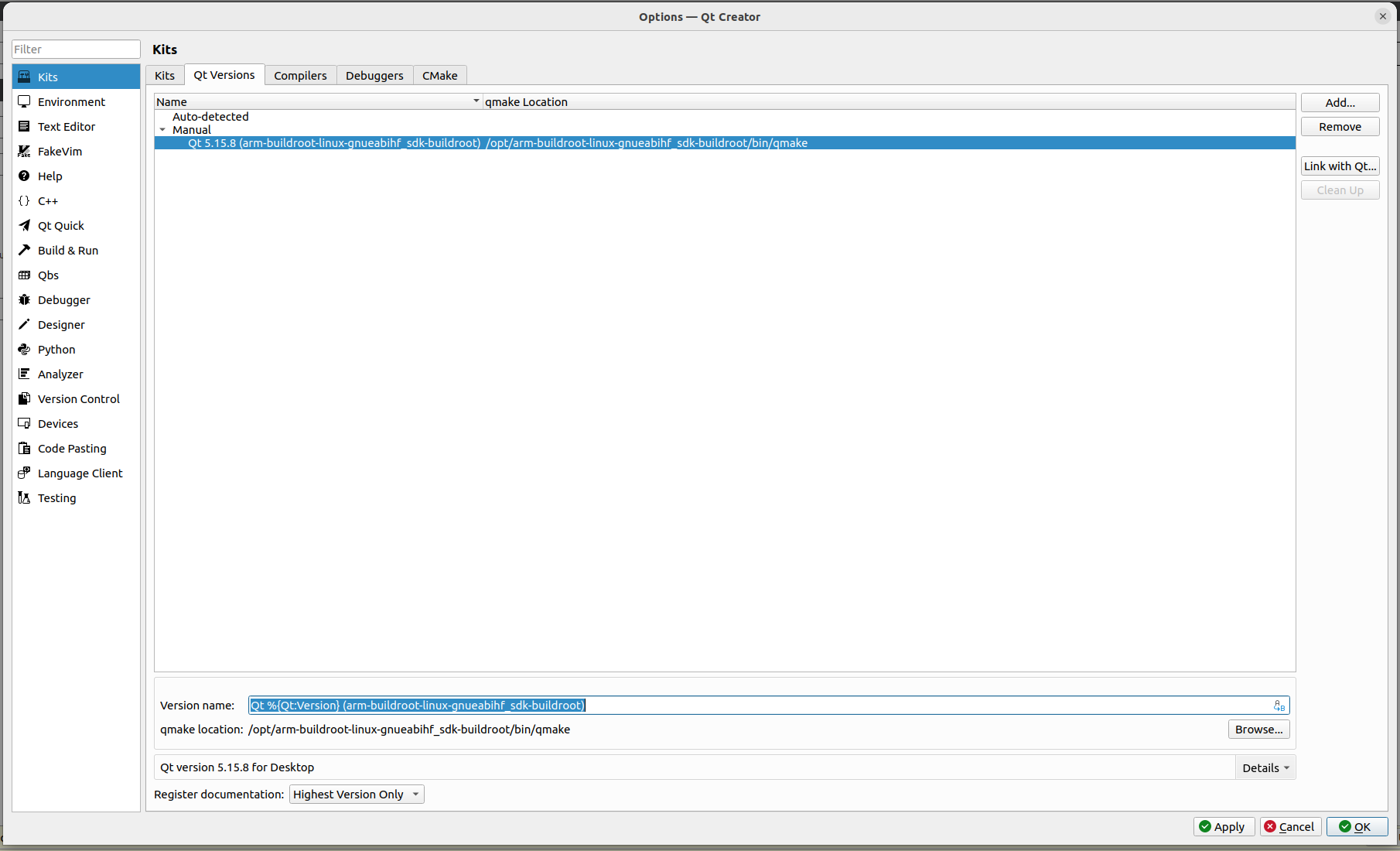This screenshot has height=851, width=1400.
Task: Click the Build & Run hammer icon
Action: [x=24, y=250]
